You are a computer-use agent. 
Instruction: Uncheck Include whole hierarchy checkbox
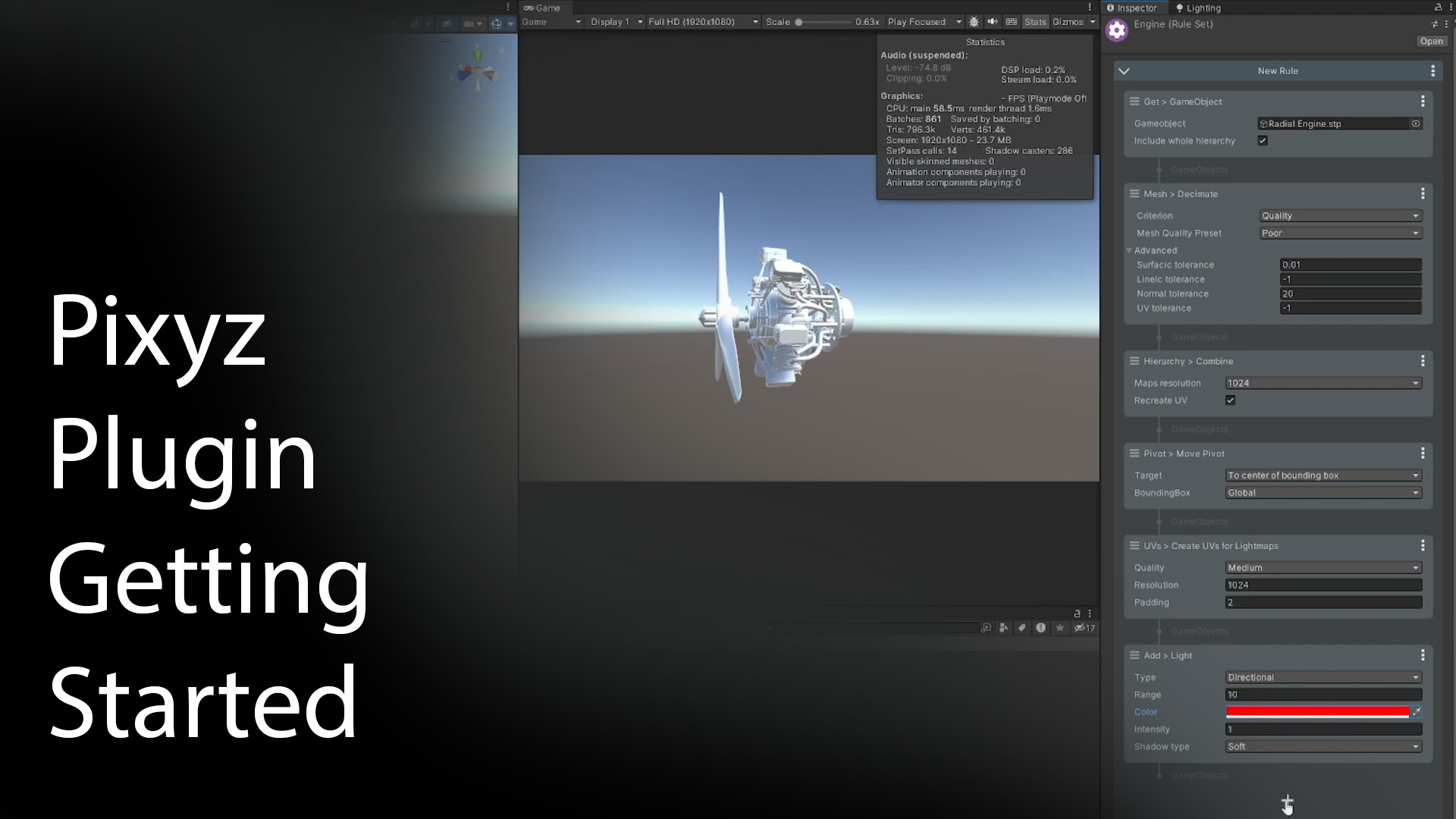pyautogui.click(x=1263, y=141)
